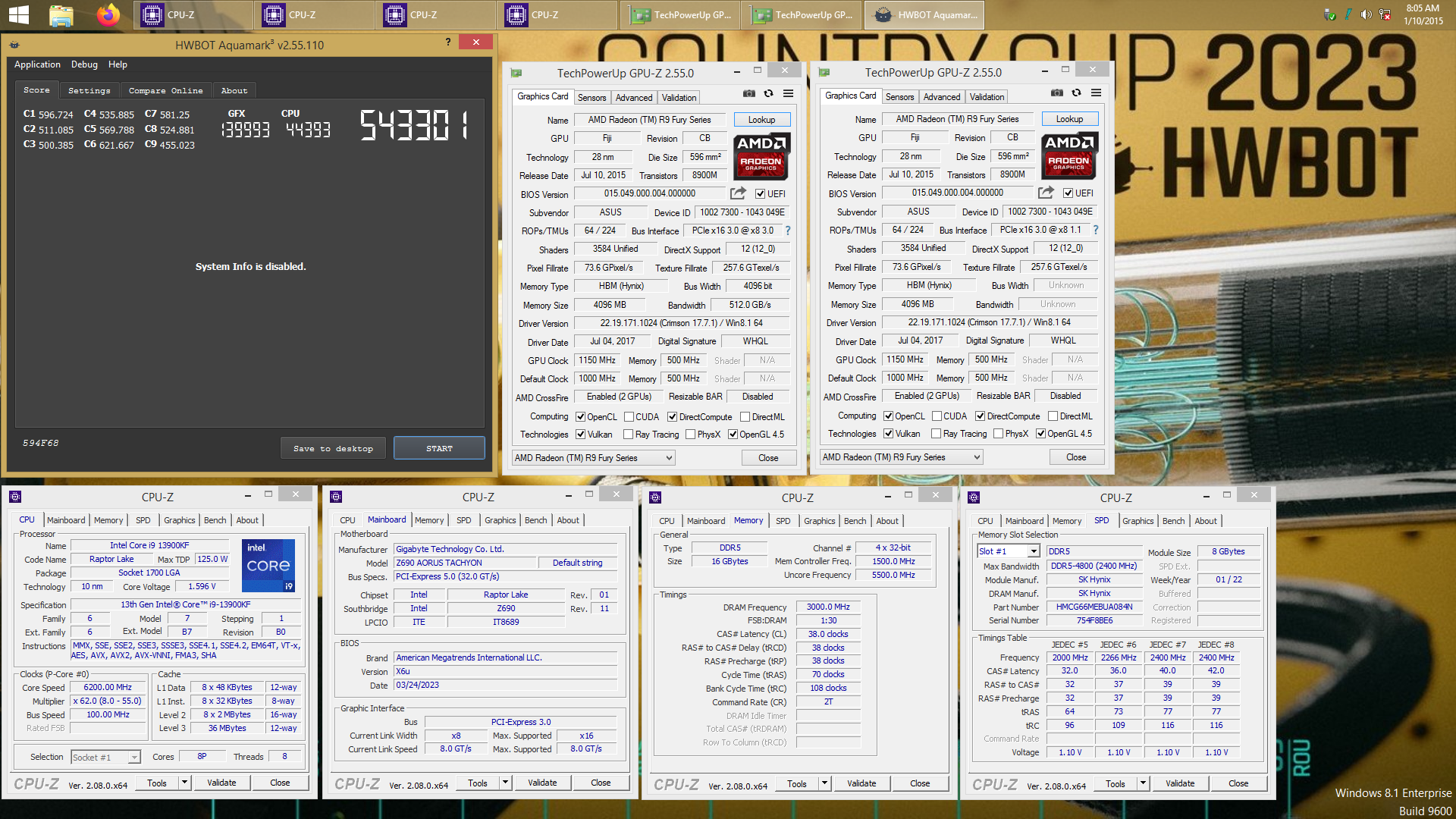
Task: Refresh data in right GPU-Z window
Action: point(1076,93)
